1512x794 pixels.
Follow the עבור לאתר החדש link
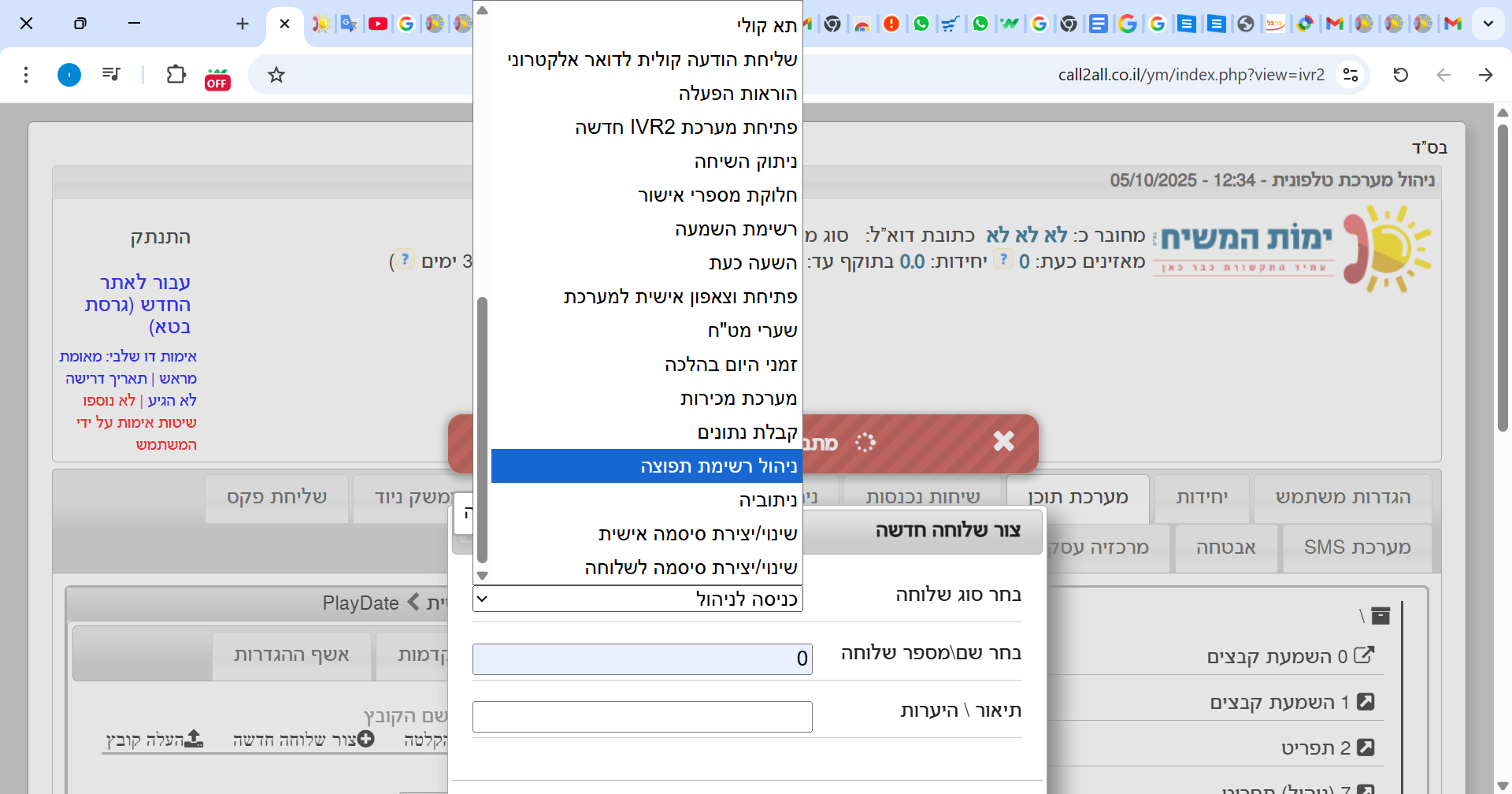point(138,304)
